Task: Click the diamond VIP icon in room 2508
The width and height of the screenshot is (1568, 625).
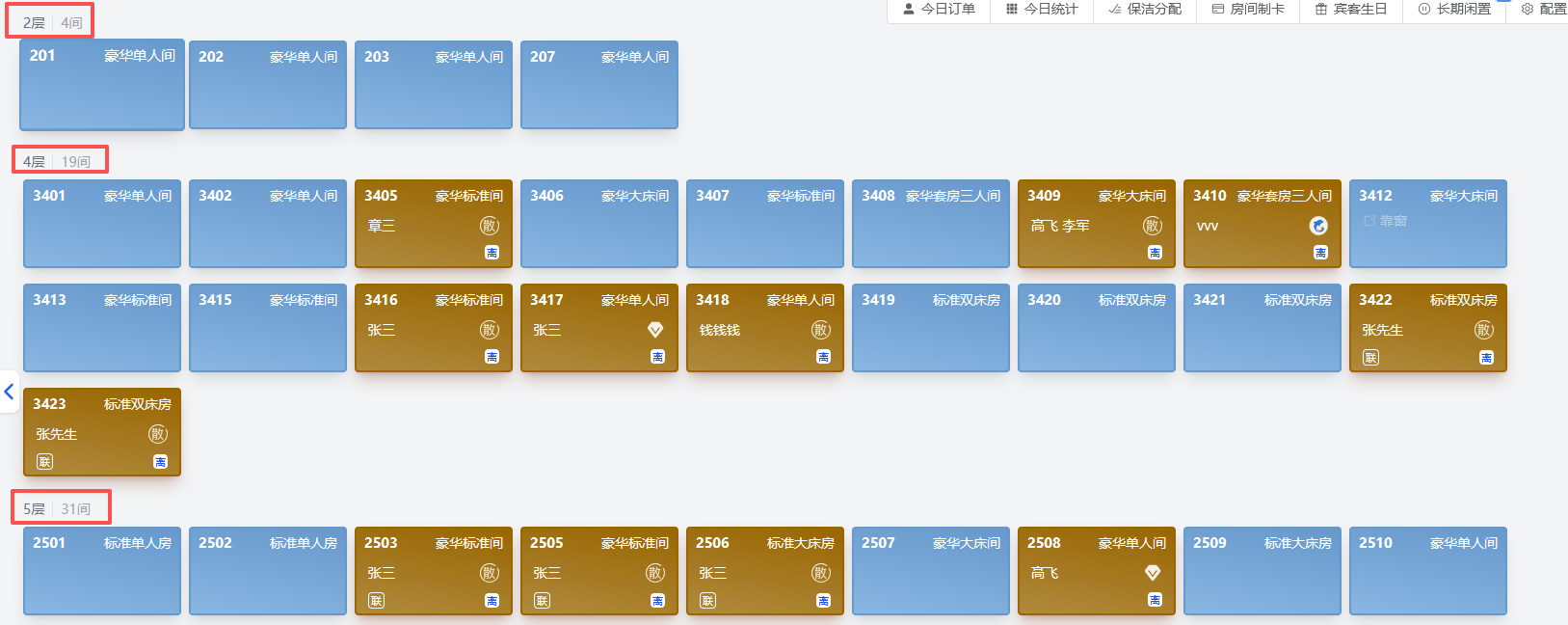Action: [1153, 573]
